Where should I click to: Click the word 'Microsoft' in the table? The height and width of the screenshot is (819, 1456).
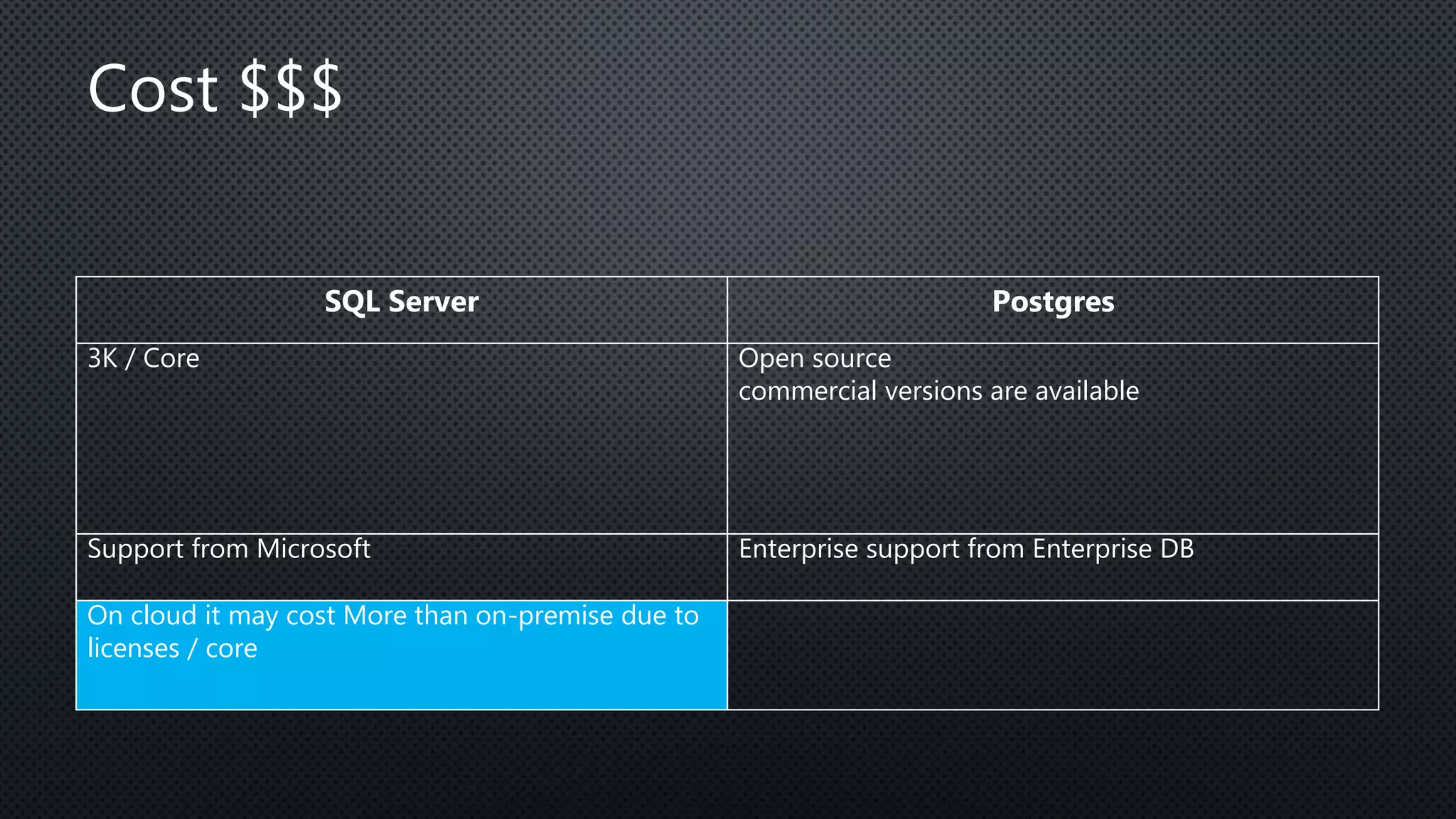[313, 549]
